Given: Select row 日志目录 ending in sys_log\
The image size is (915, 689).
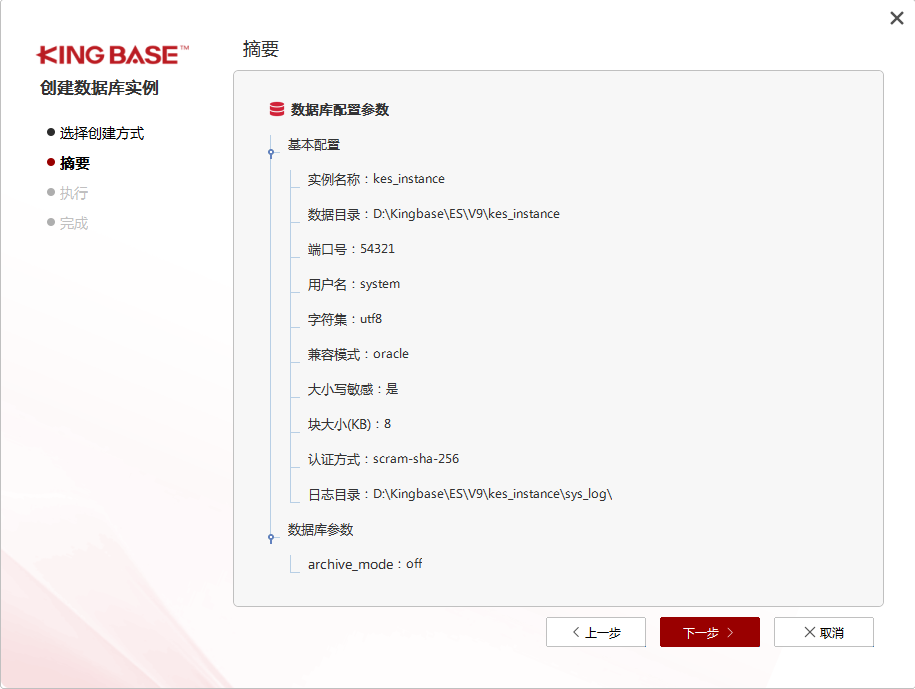Looking at the screenshot, I should point(460,494).
